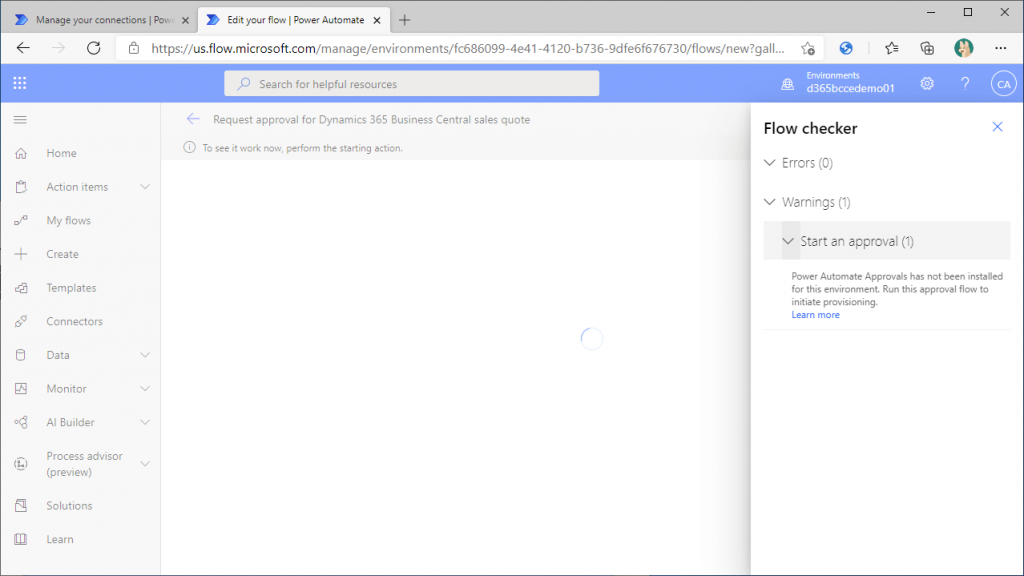Expand the Data chevron
Image resolution: width=1024 pixels, height=576 pixels.
pos(145,355)
